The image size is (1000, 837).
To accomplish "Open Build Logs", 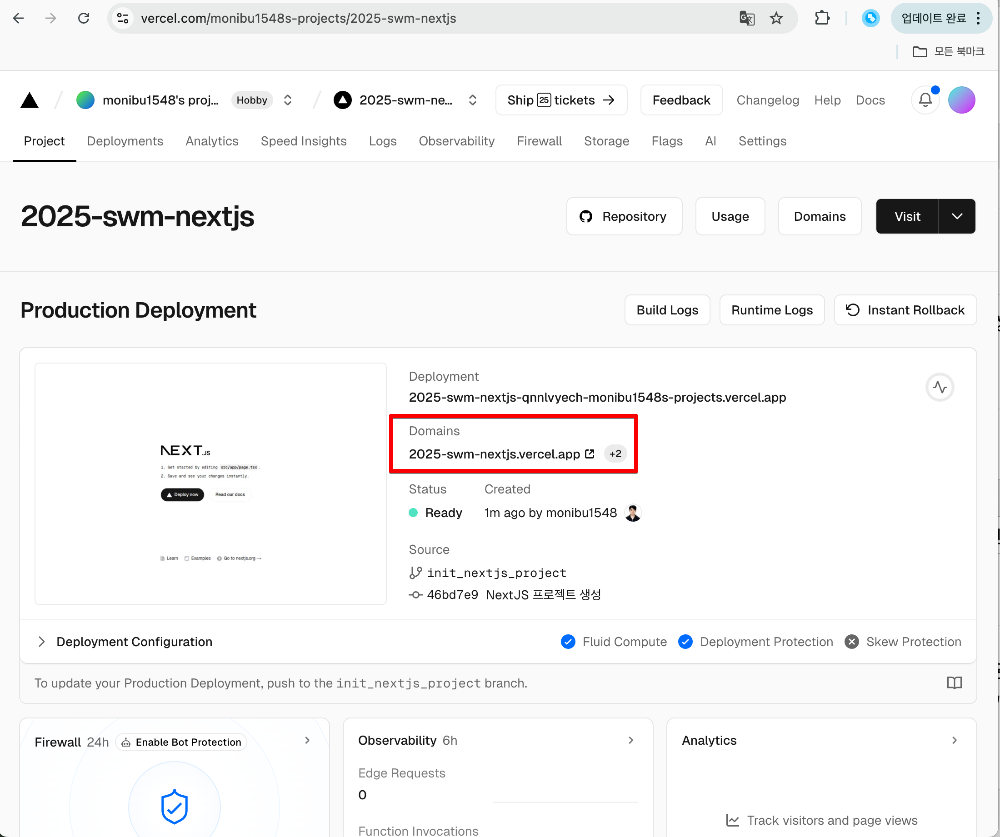I will [x=667, y=310].
